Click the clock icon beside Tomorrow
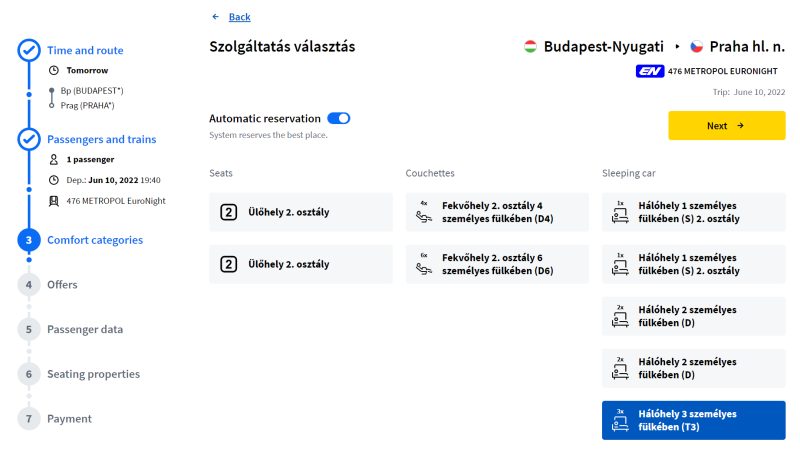The height and width of the screenshot is (452, 800). click(x=54, y=70)
